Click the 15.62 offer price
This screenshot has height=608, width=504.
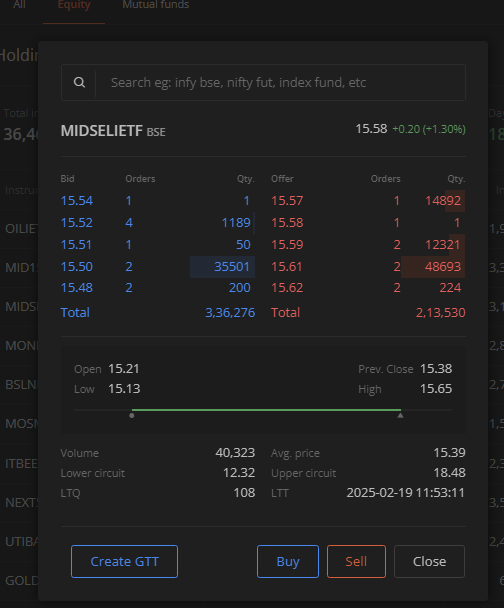pos(287,288)
